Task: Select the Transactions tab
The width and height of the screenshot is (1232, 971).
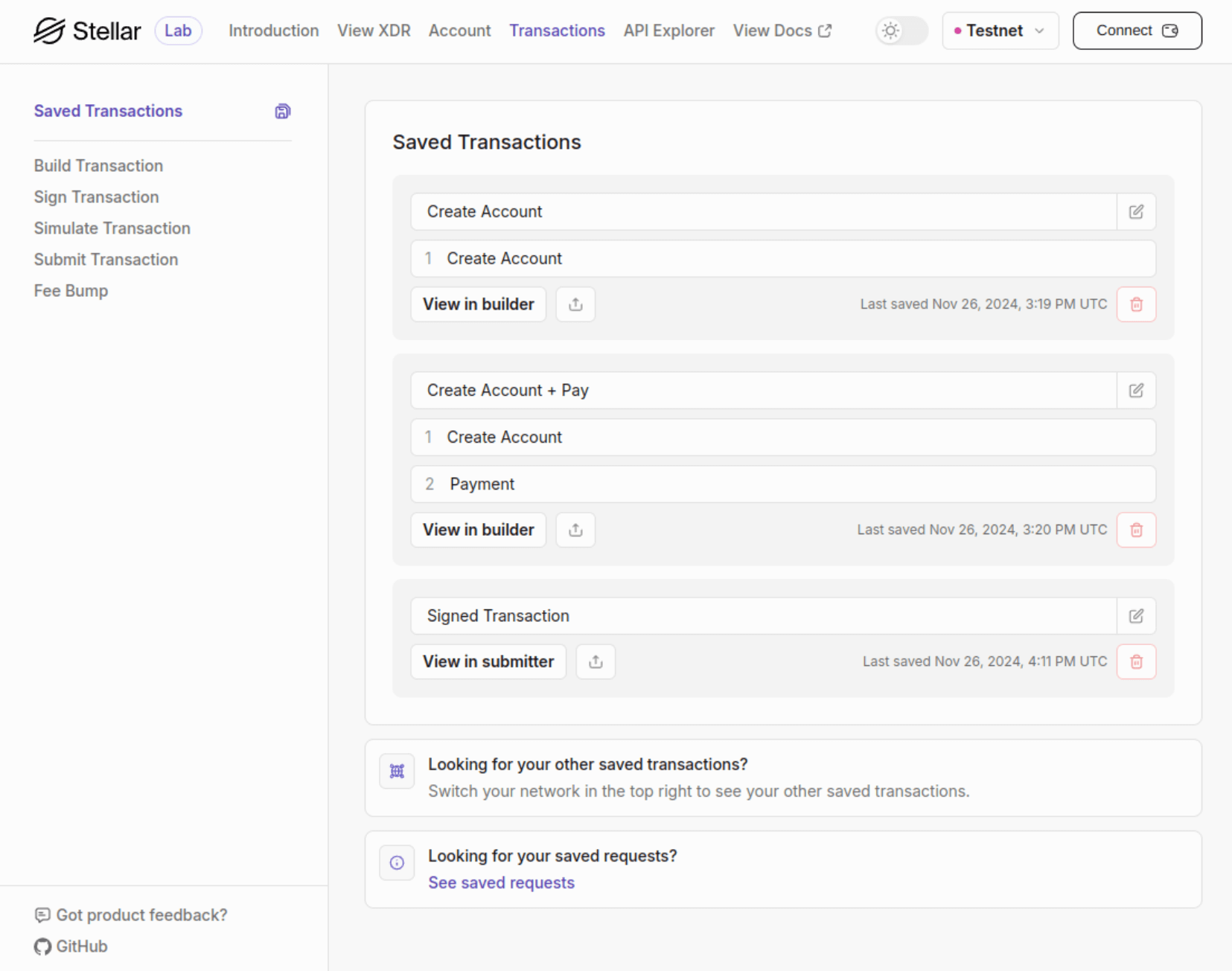Action: pyautogui.click(x=557, y=31)
